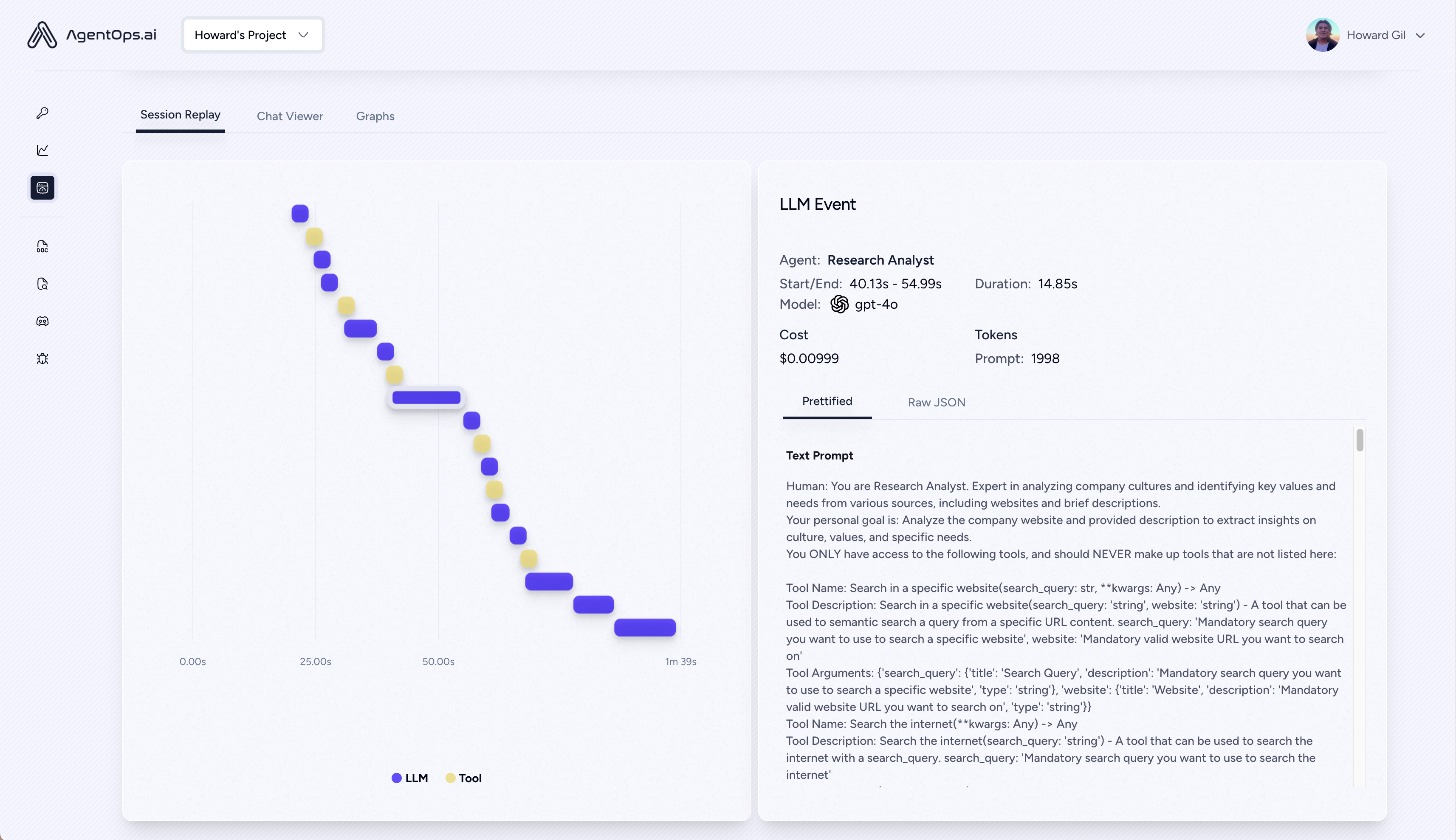Click the AgentOps.ai logo
1456x840 pixels.
click(x=92, y=35)
